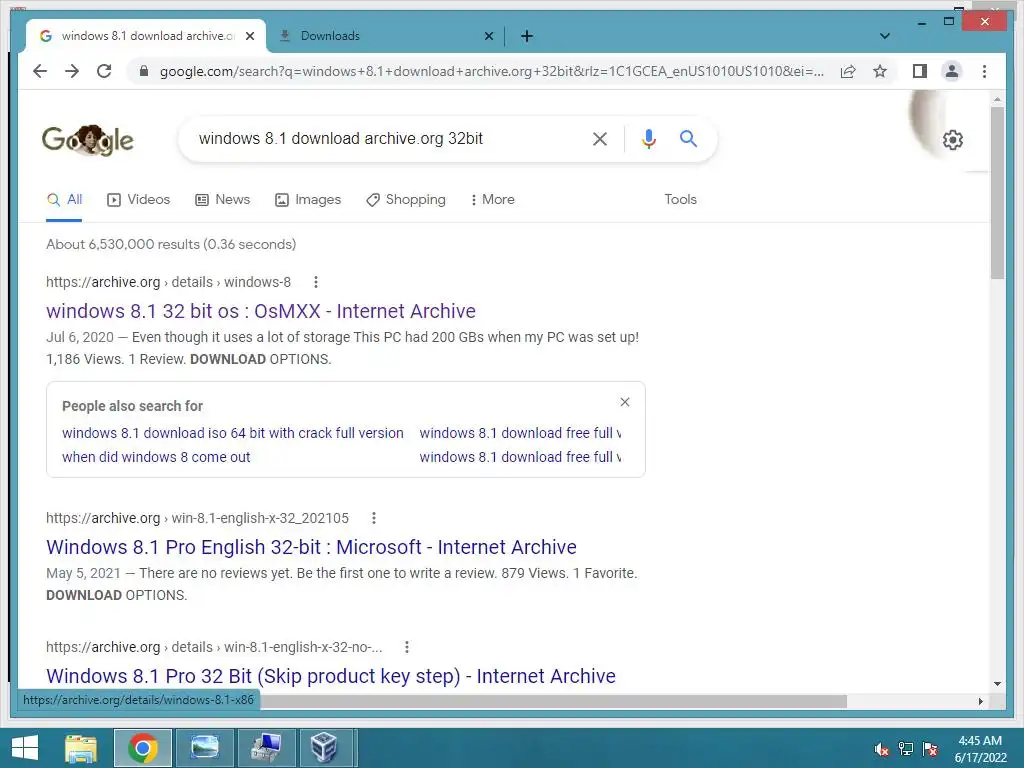Screen dimensions: 1024x768
Task: Open 'windows 8.1 32 bit os : OsMXX' result
Action: pos(261,311)
